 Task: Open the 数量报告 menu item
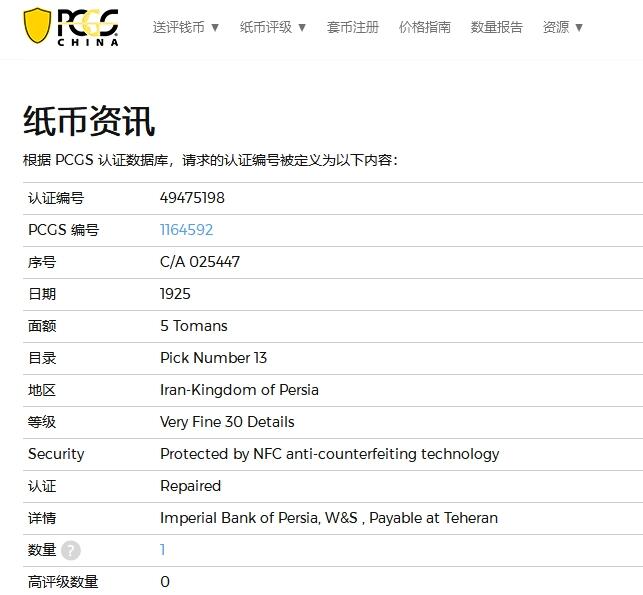497,27
